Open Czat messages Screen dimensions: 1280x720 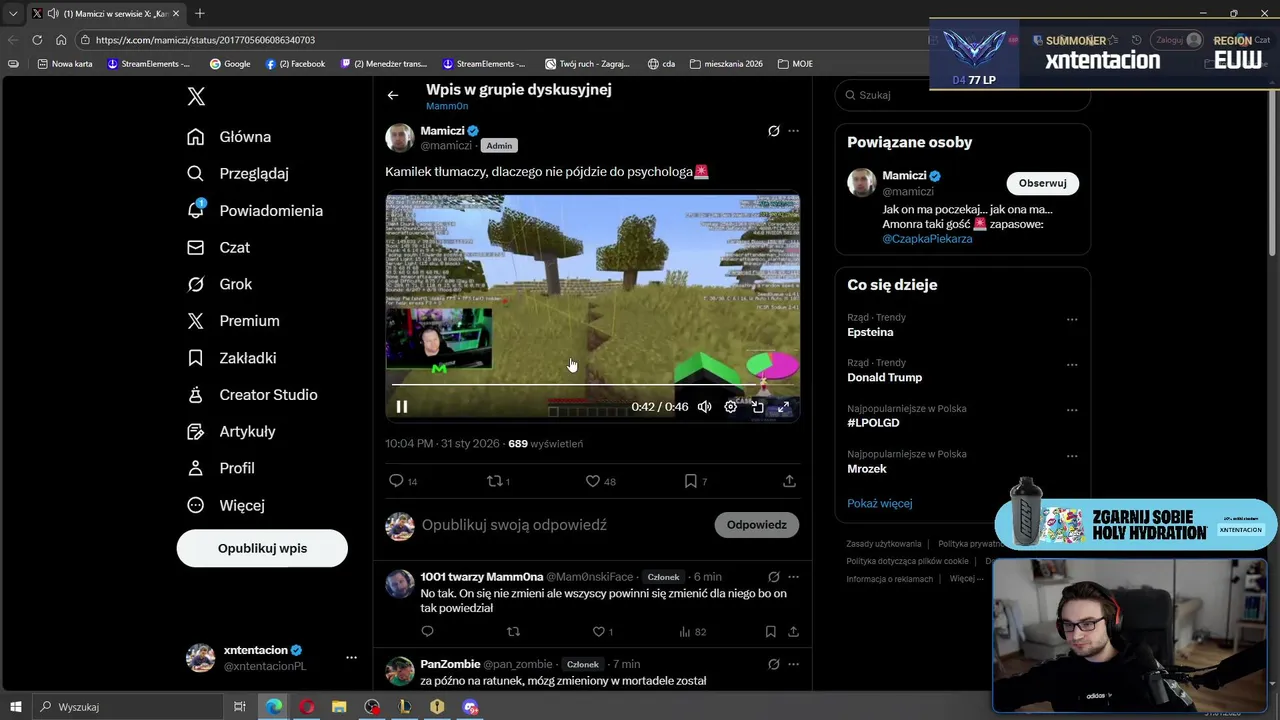(x=219, y=248)
